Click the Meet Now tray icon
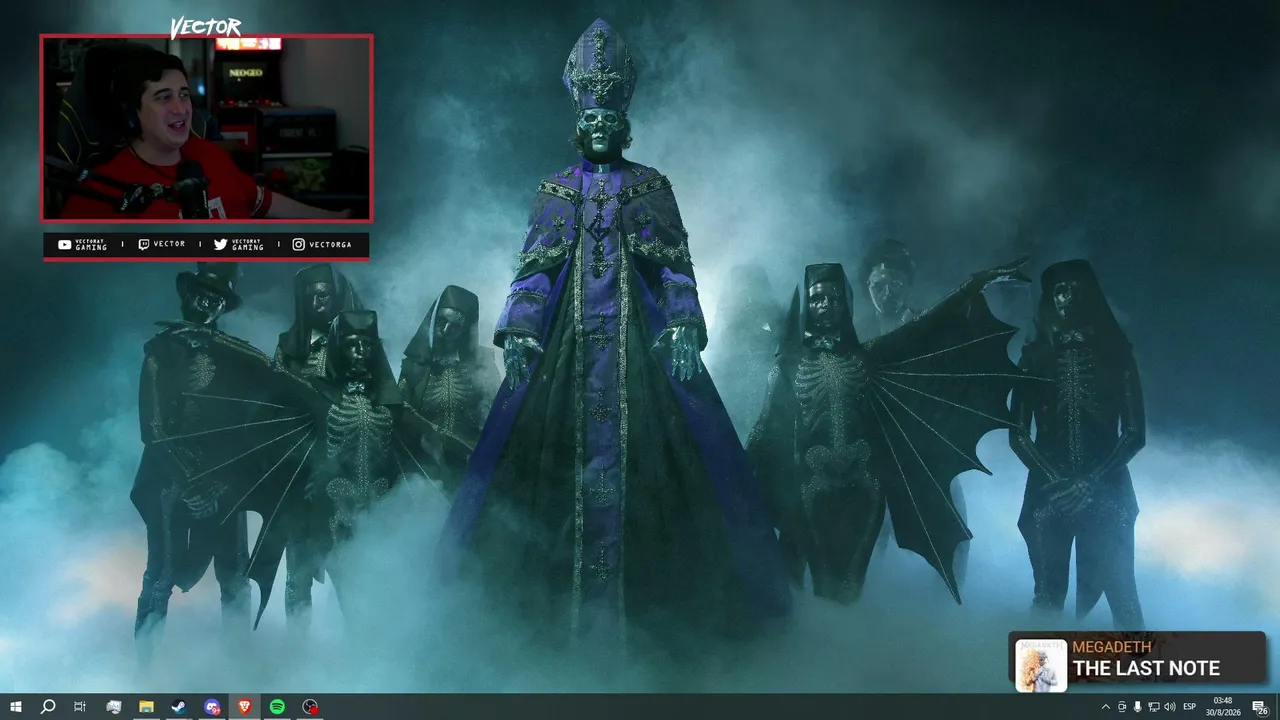The image size is (1280, 720). click(1121, 707)
